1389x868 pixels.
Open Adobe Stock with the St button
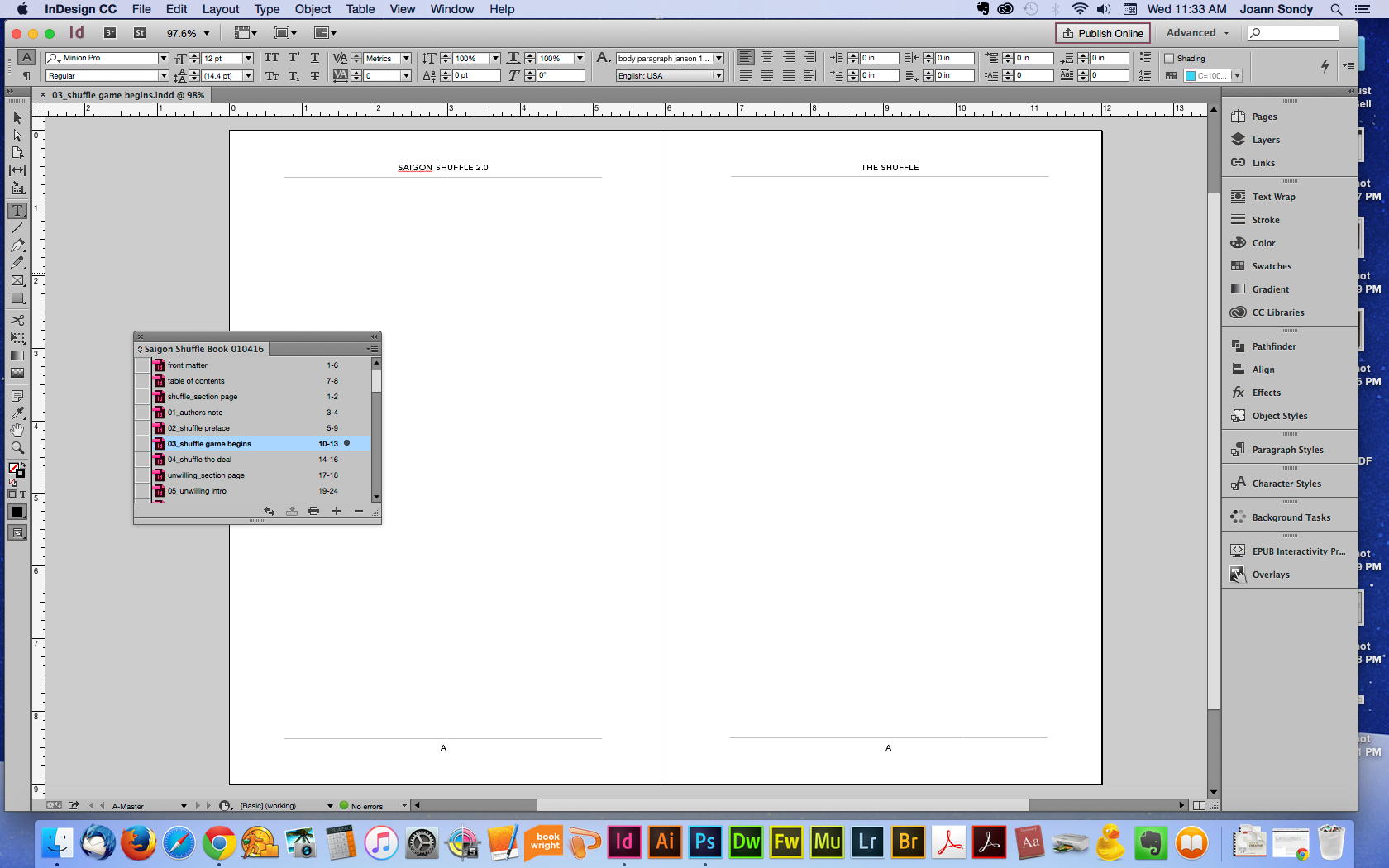[x=140, y=33]
